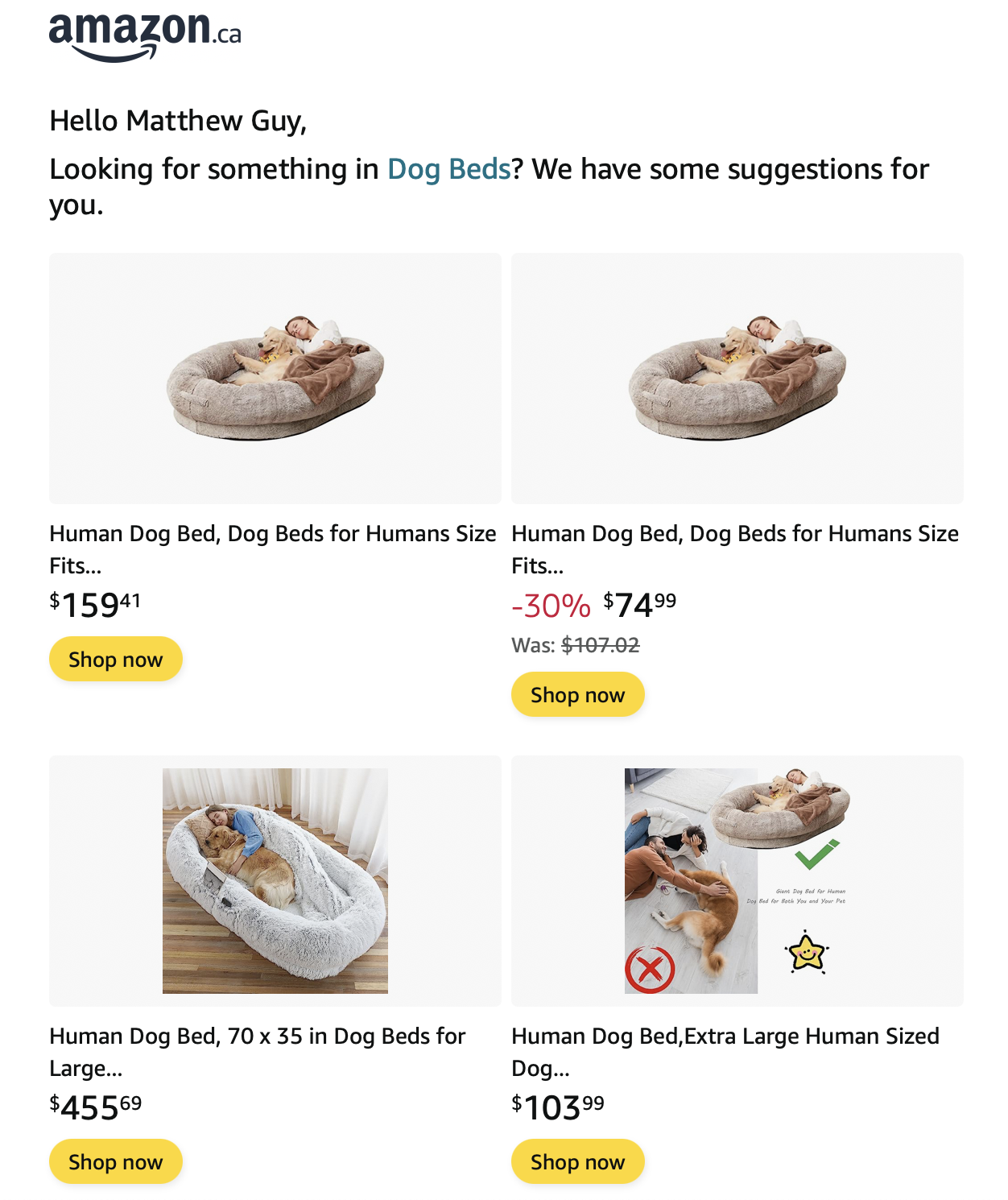Click the $455.69 price
This screenshot has width=1008, height=1200.
(95, 1108)
